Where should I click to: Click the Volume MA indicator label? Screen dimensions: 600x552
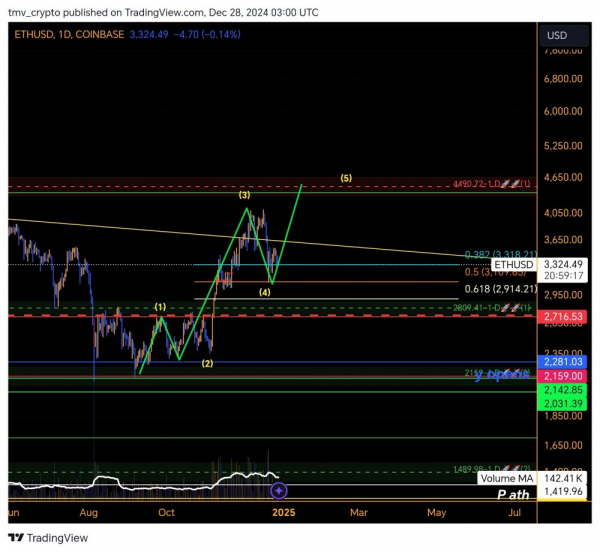[x=510, y=479]
